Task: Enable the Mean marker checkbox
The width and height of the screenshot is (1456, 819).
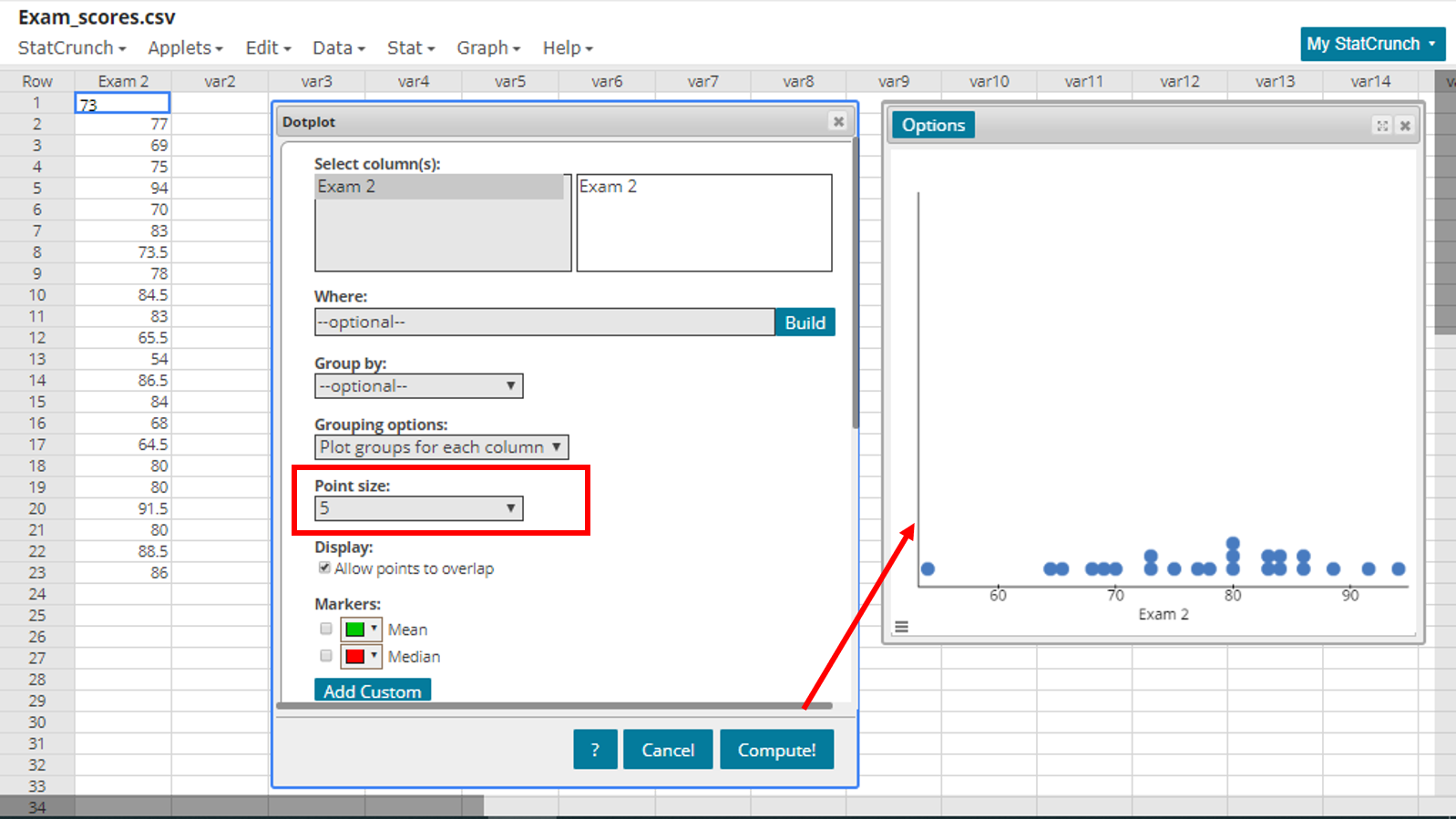Action: (326, 629)
